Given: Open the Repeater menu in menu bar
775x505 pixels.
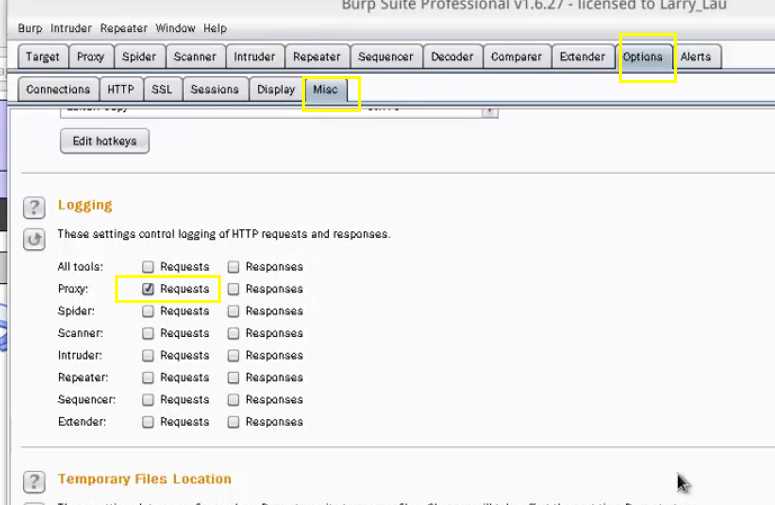Looking at the screenshot, I should 124,28.
